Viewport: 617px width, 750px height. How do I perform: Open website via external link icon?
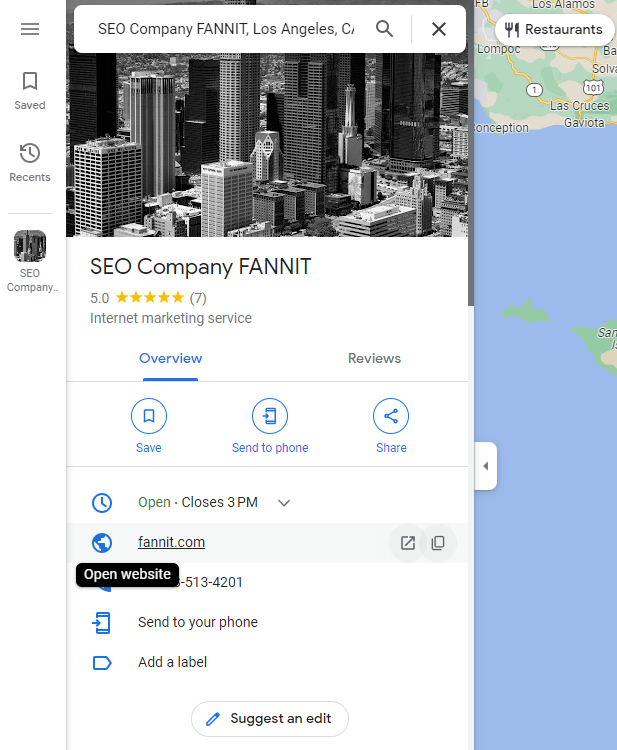pos(408,543)
